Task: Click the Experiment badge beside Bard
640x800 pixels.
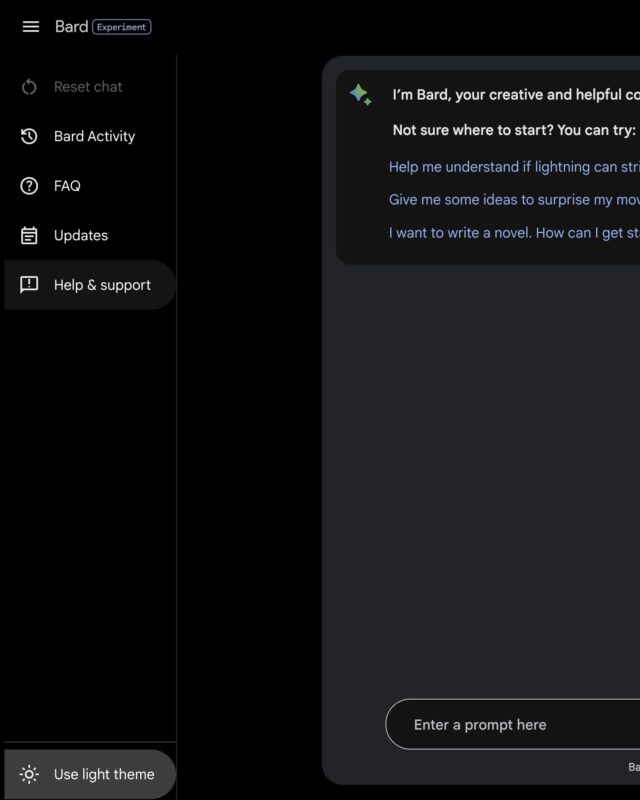Action: pyautogui.click(x=121, y=27)
